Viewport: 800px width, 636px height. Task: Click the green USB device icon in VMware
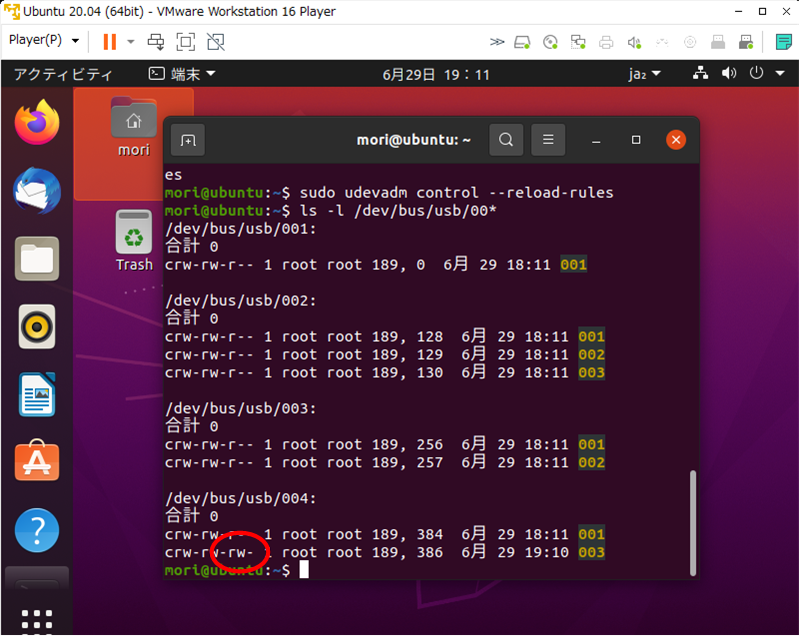click(x=746, y=42)
